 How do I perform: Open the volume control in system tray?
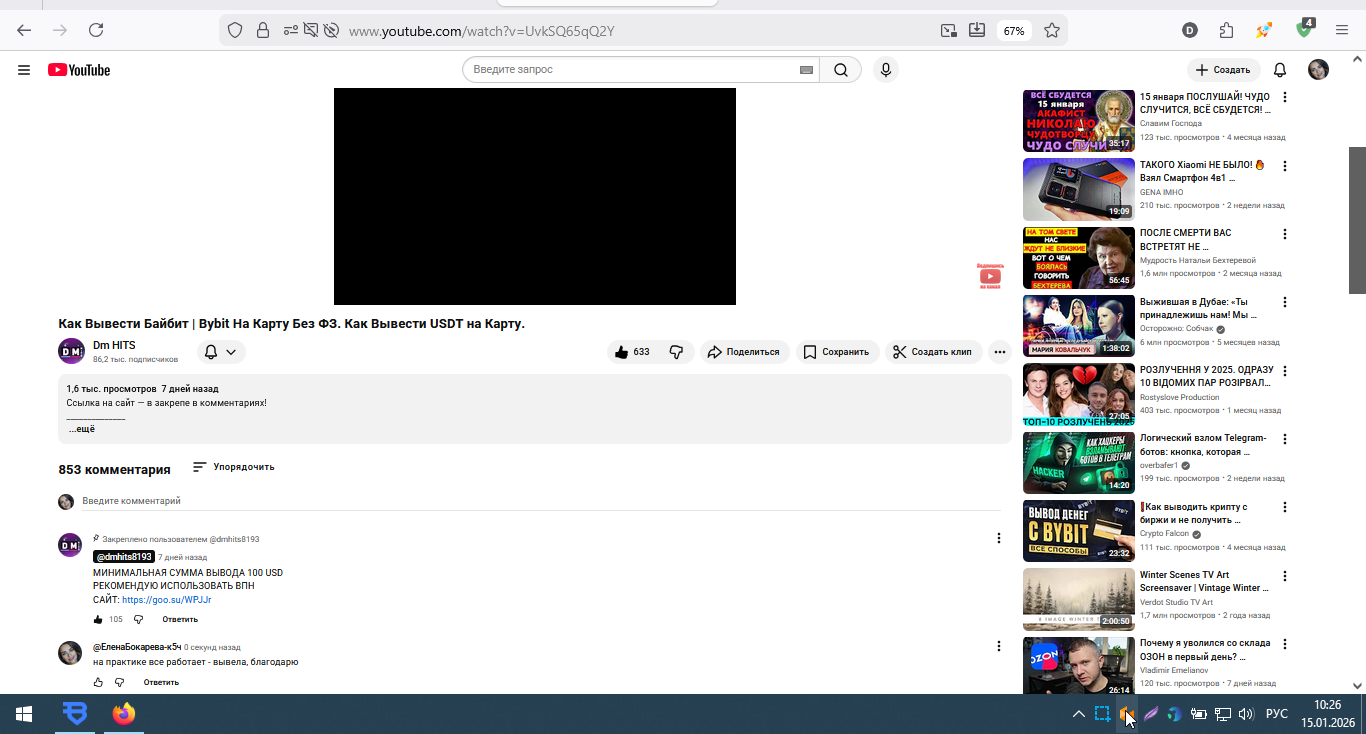pos(1246,714)
